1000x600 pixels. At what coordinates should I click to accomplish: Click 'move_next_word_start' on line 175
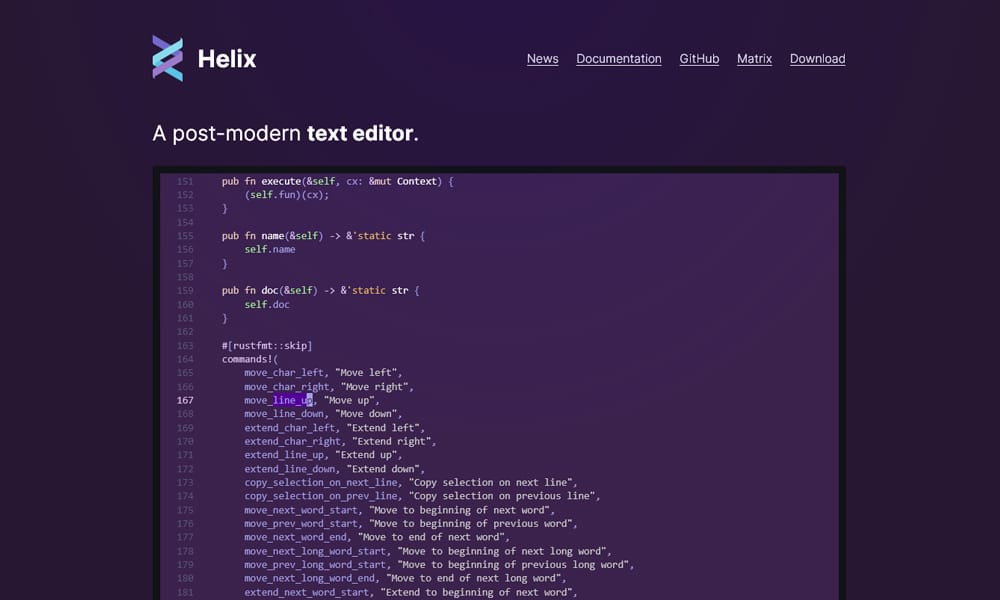tap(301, 510)
